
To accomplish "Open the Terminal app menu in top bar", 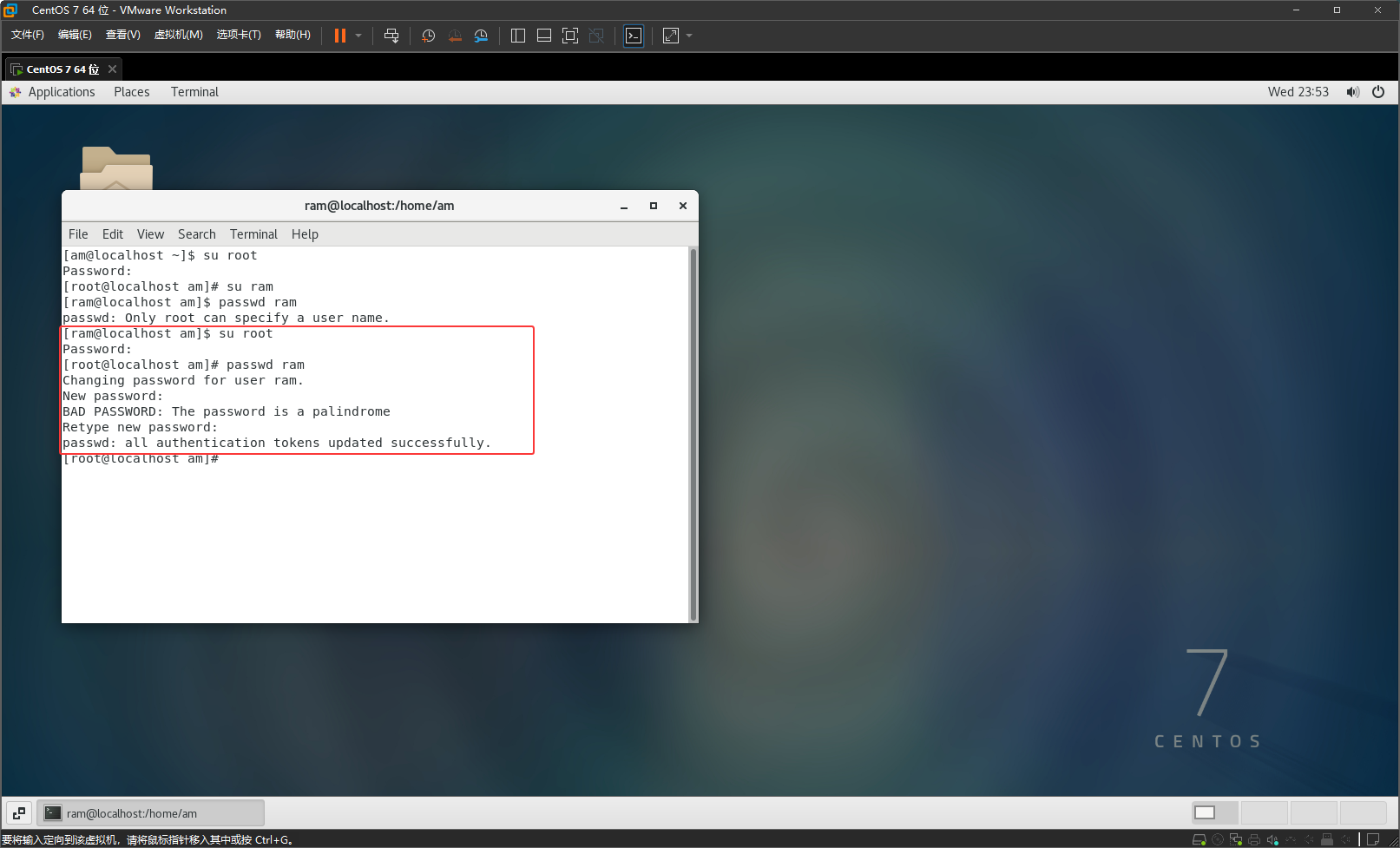I will (194, 92).
